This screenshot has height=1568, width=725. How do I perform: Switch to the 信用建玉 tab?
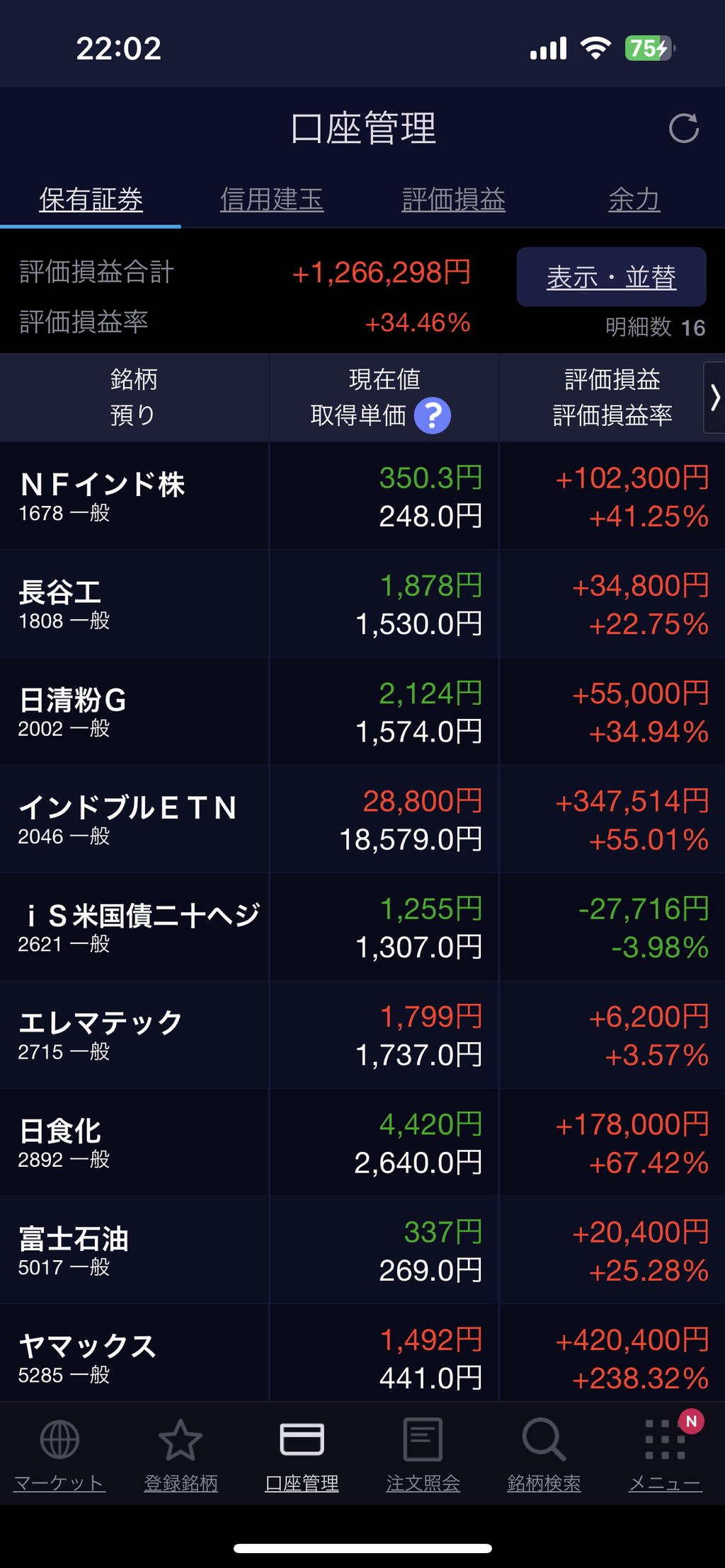pos(272,200)
